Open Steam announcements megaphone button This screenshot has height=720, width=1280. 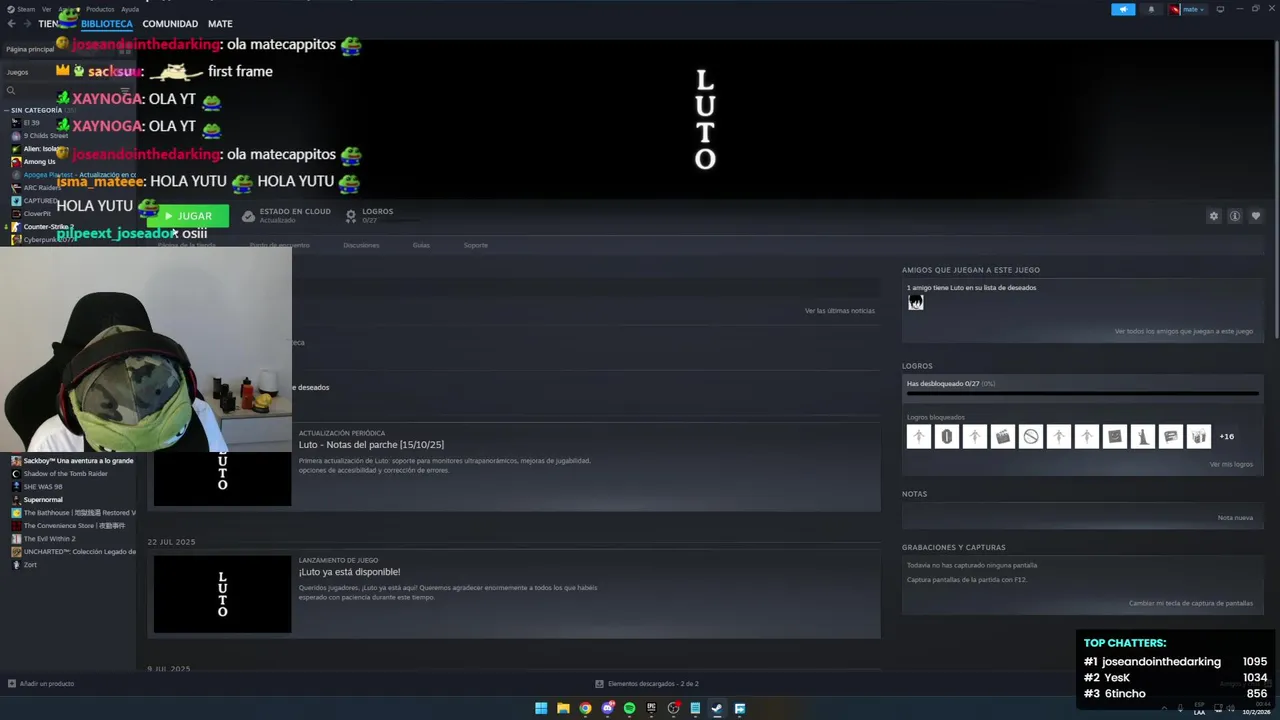(1123, 9)
